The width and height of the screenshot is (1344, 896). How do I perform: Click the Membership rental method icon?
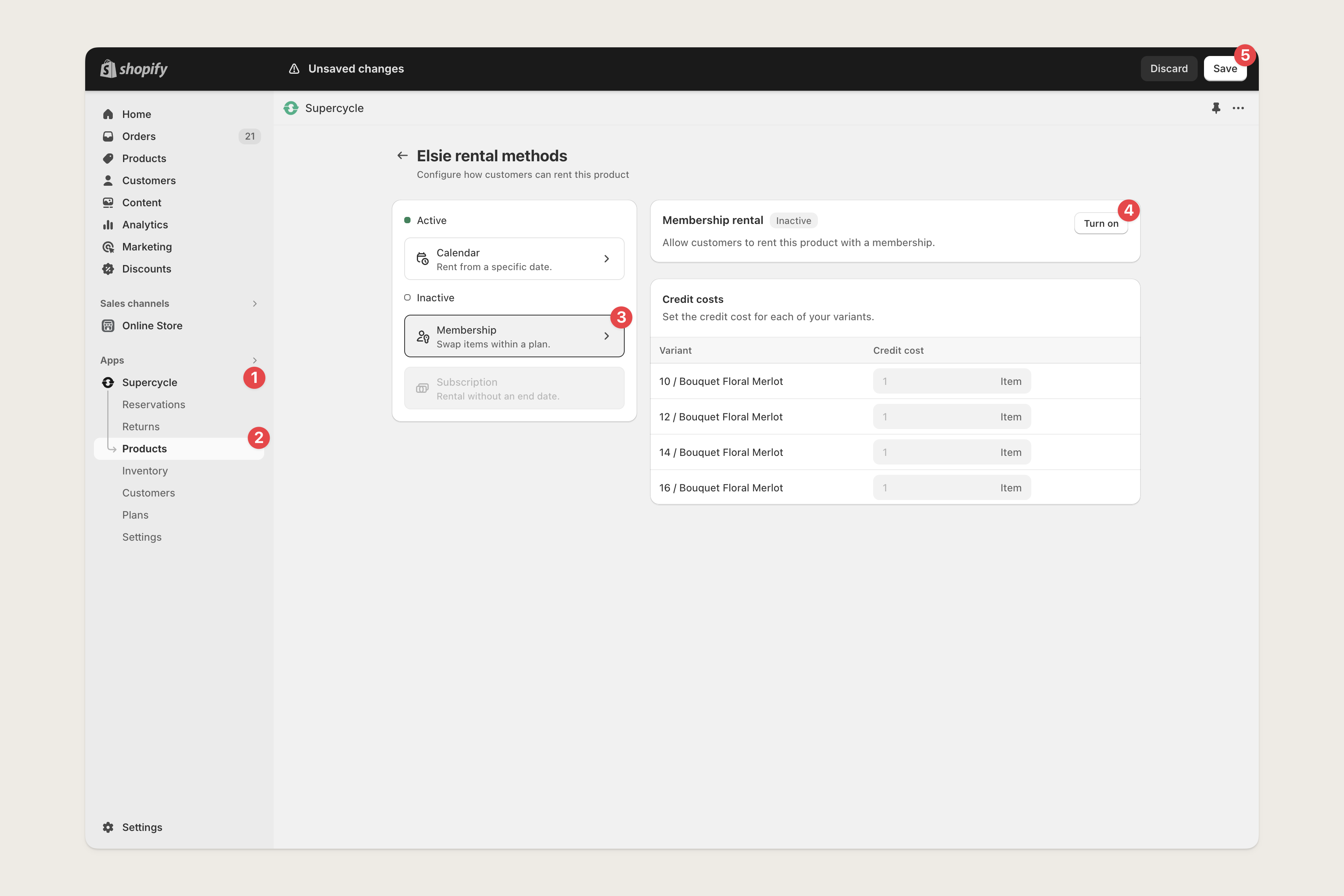tap(422, 336)
